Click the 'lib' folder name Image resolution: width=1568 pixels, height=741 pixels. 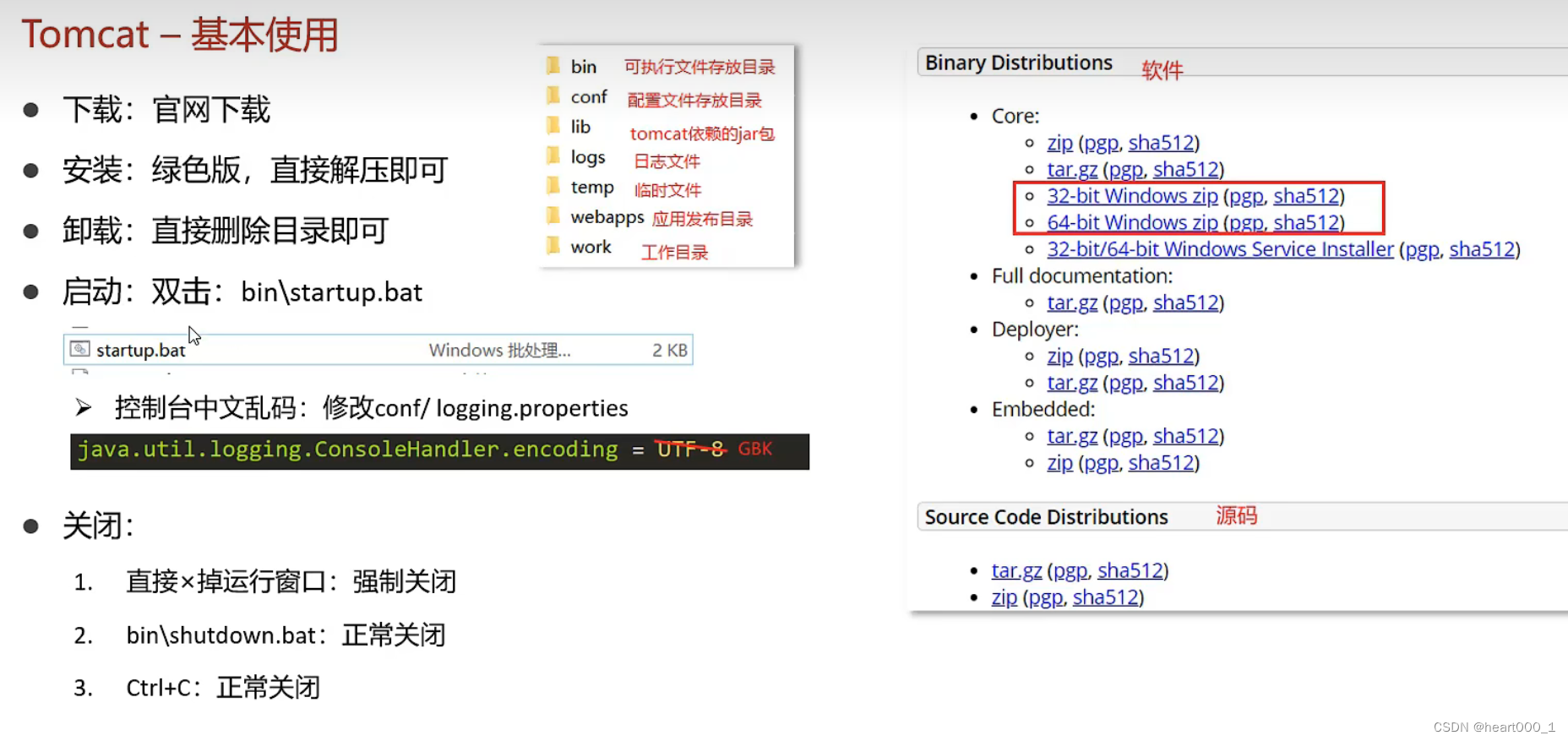pyautogui.click(x=580, y=127)
